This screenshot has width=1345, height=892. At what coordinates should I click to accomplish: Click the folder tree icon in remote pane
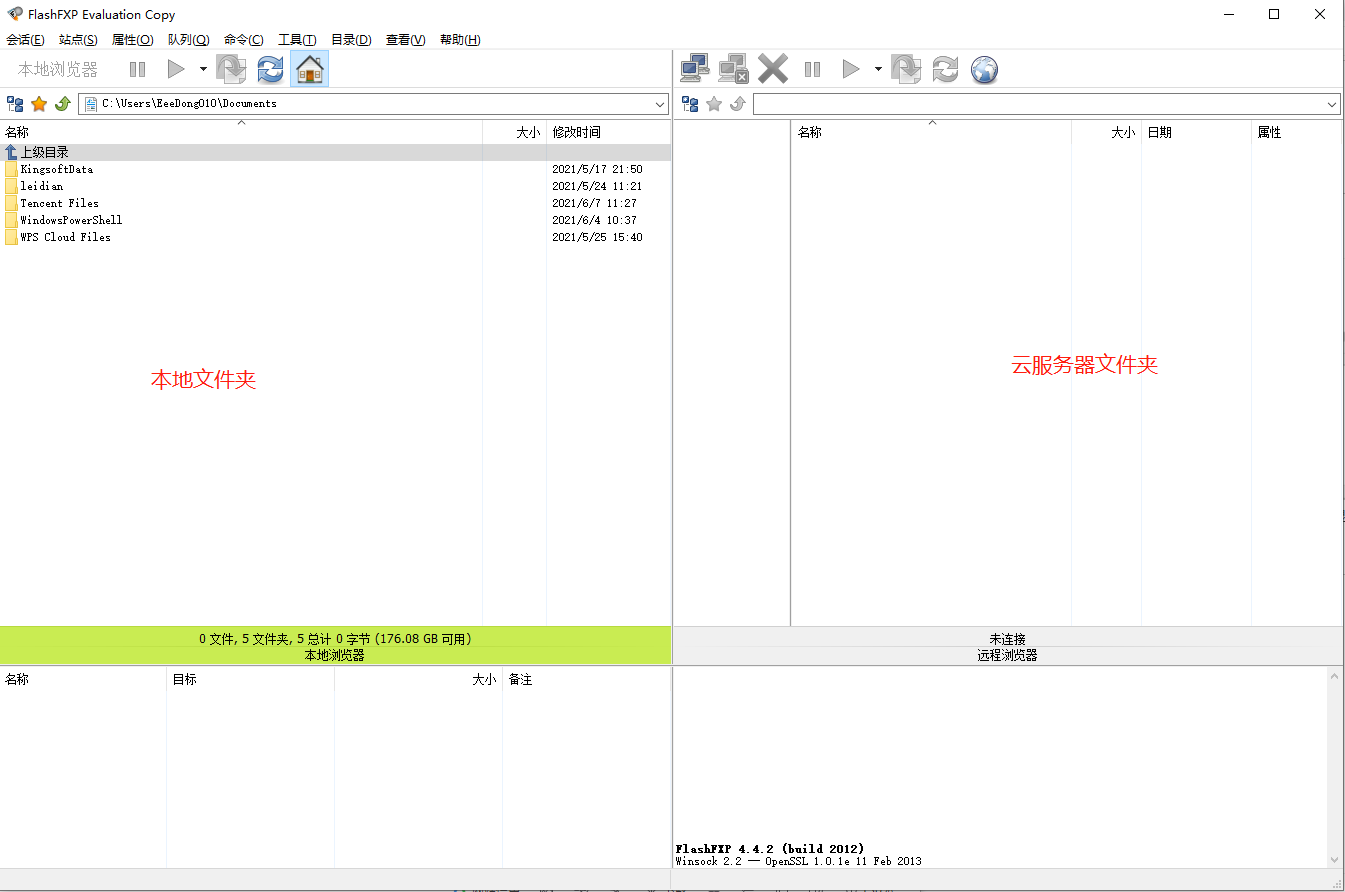click(690, 104)
